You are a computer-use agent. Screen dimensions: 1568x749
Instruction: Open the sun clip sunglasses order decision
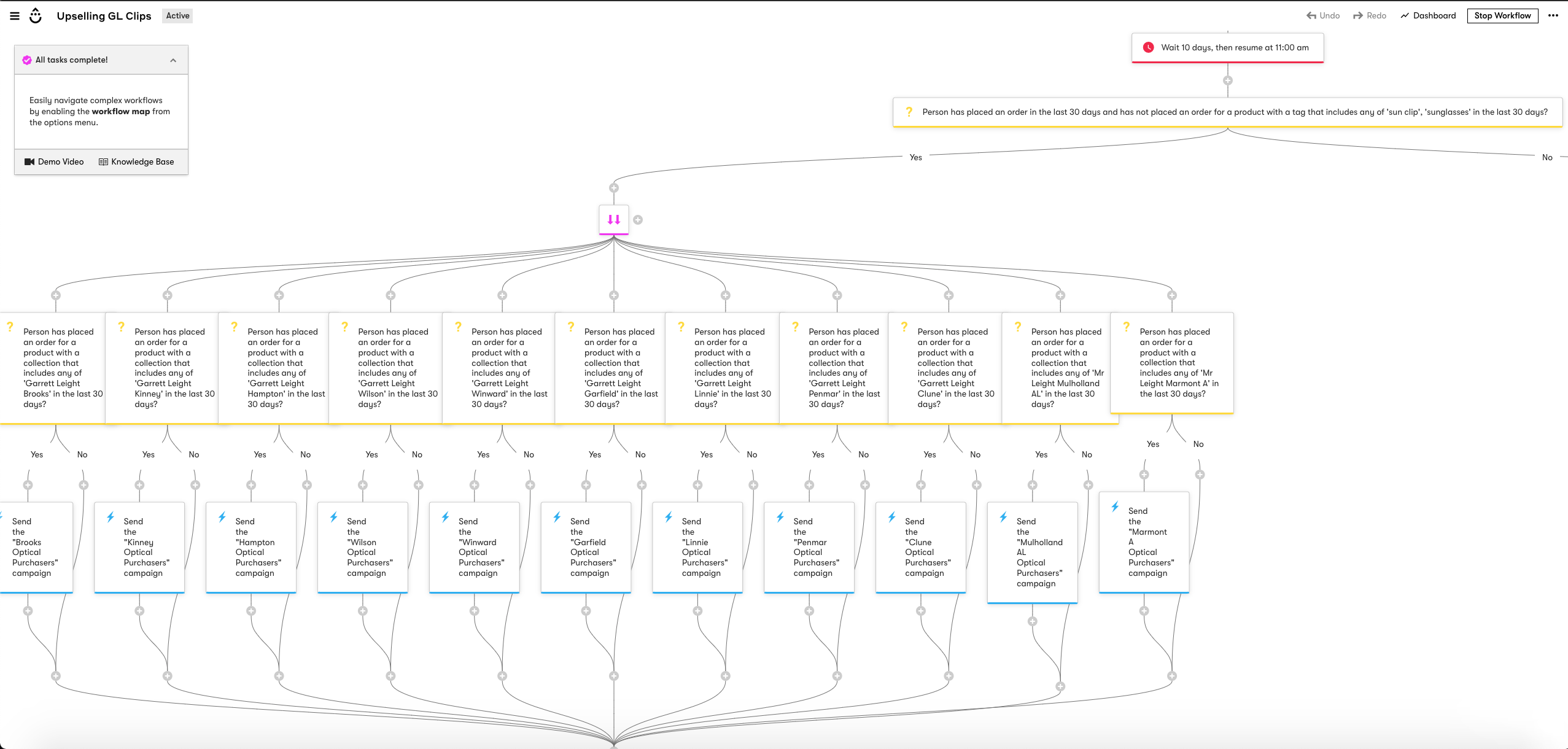1227,112
